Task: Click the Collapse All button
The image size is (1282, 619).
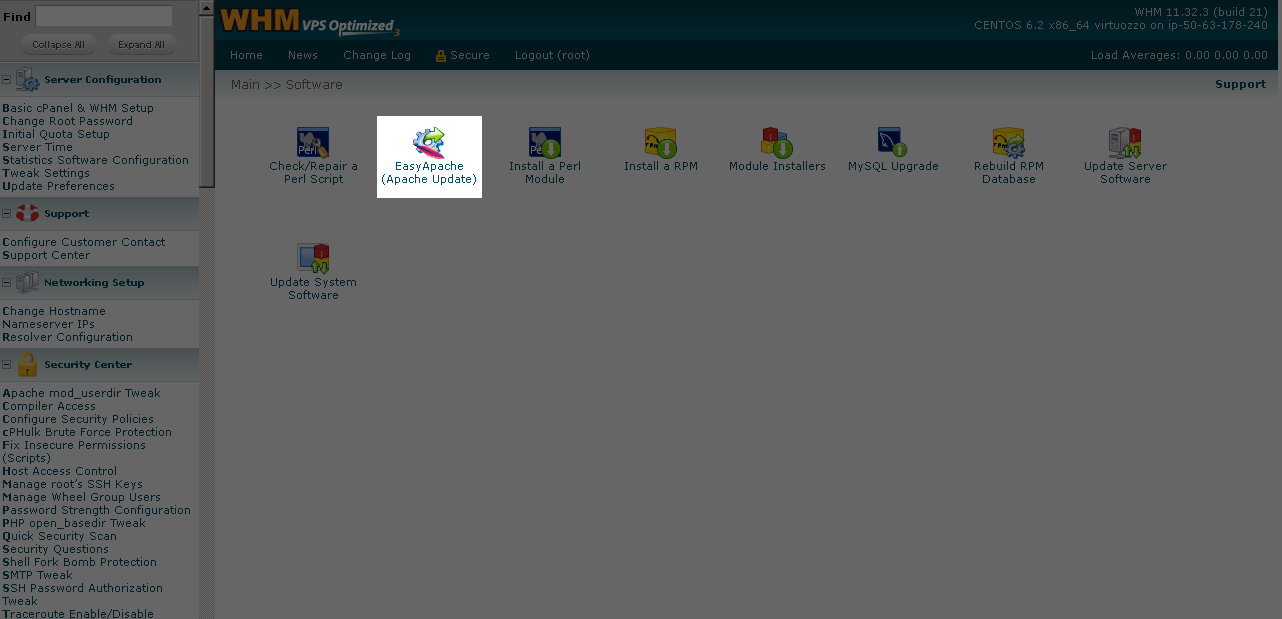Action: click(x=58, y=44)
